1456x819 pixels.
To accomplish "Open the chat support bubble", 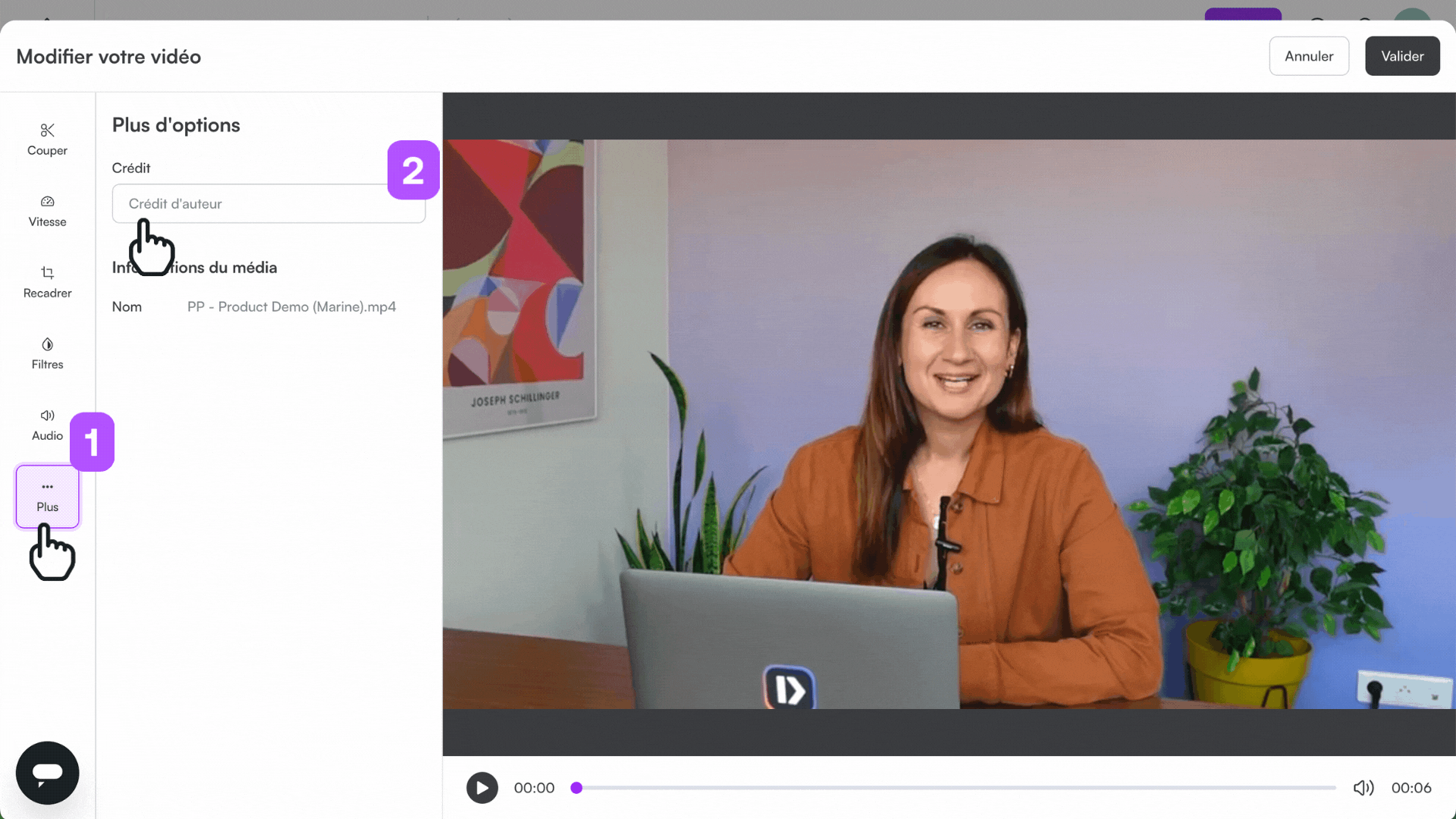I will click(46, 773).
